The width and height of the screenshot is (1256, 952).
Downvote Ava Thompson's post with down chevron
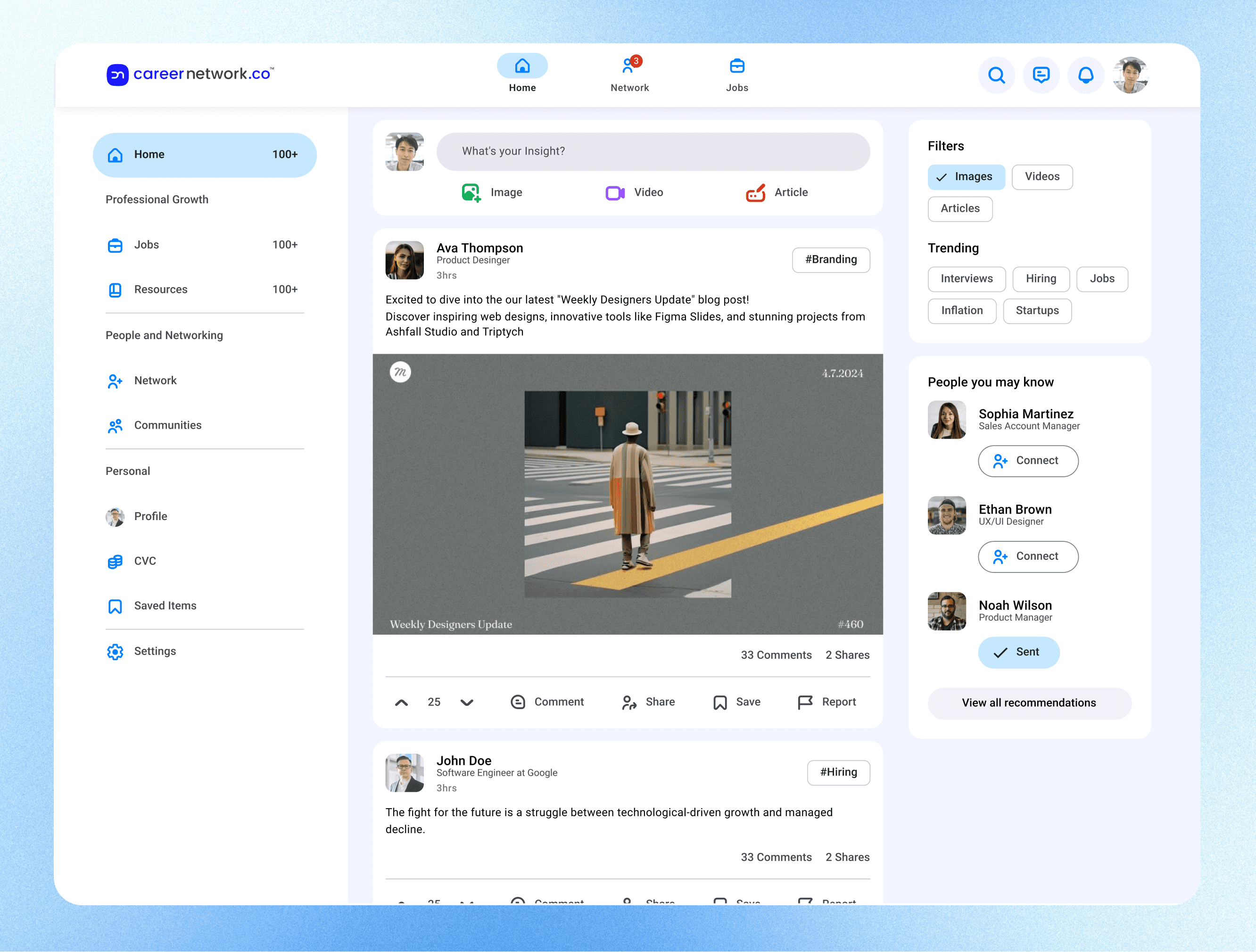pyautogui.click(x=467, y=702)
